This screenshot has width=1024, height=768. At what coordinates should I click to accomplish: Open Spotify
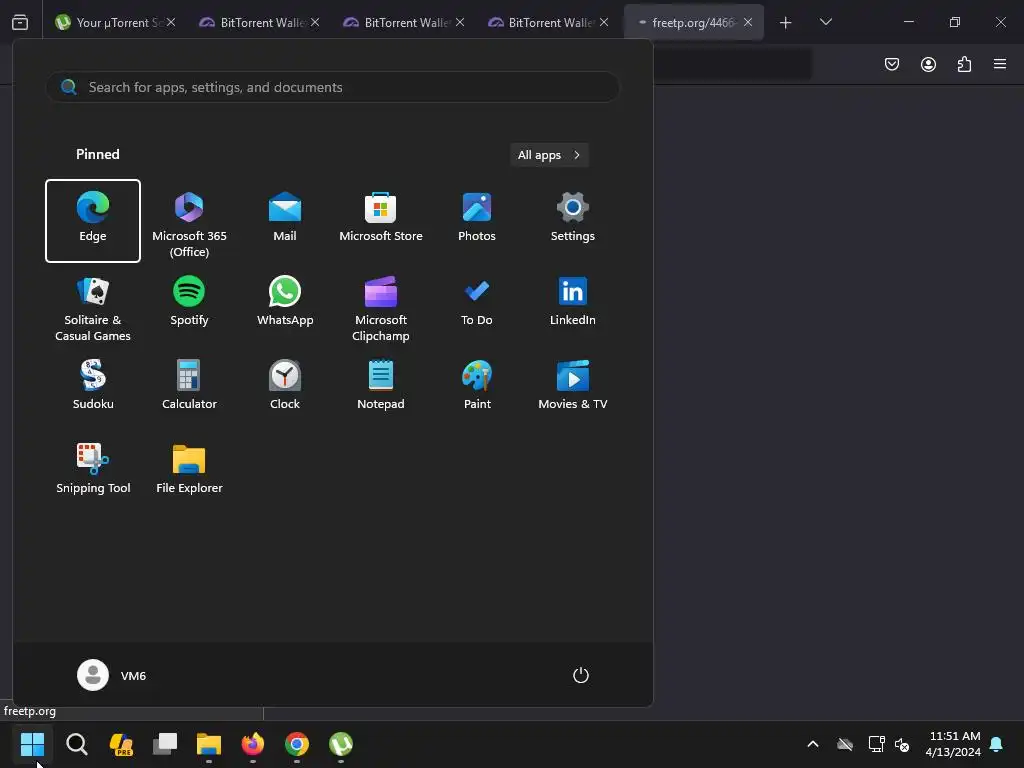[189, 301]
